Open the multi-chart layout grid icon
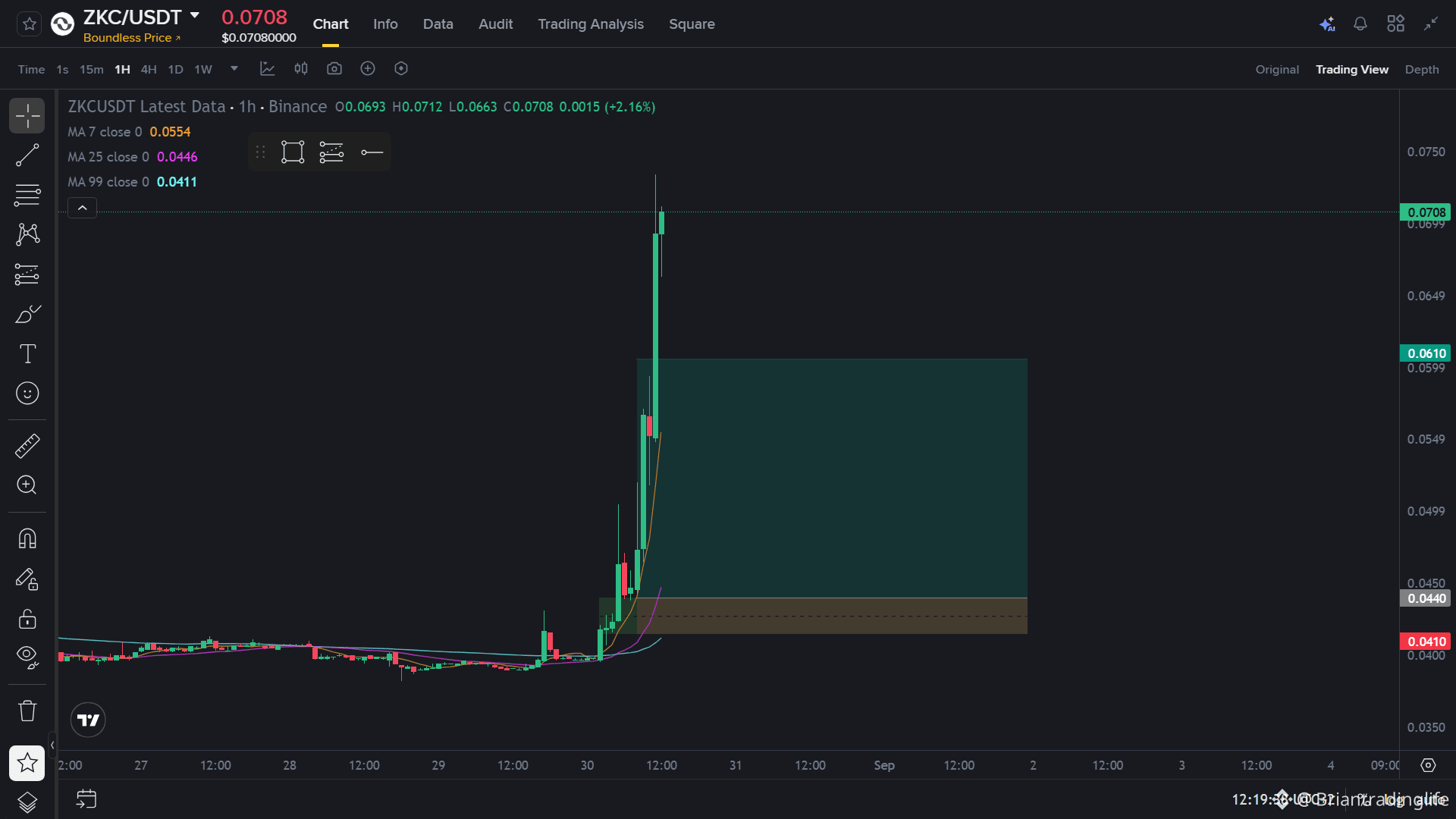This screenshot has height=819, width=1456. (x=1395, y=24)
